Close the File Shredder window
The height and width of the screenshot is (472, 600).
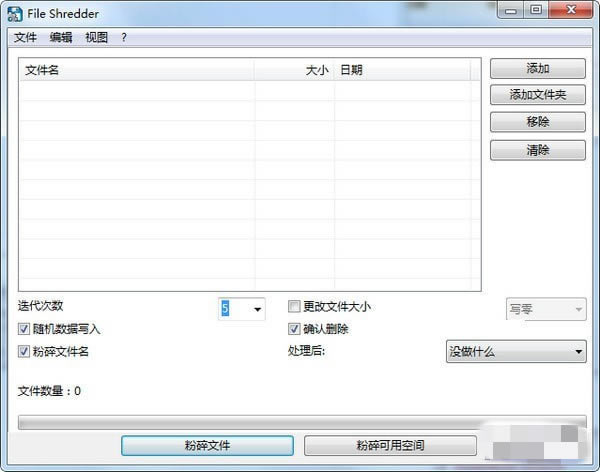click(571, 10)
